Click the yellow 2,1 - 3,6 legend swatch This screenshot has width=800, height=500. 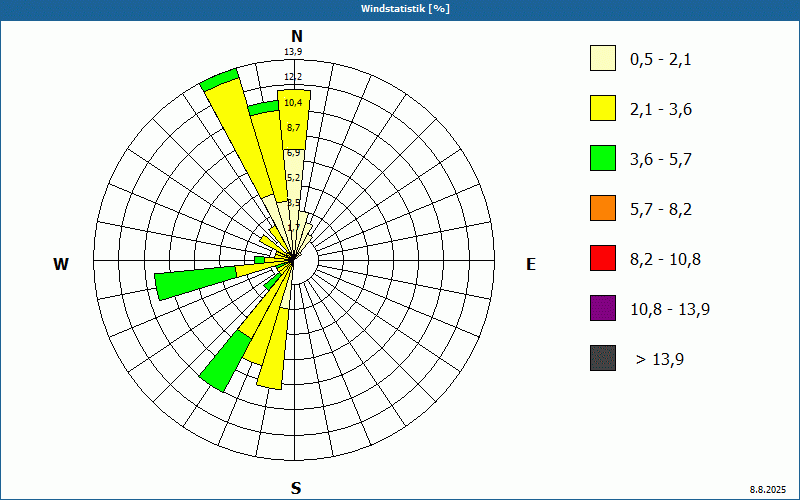pyautogui.click(x=603, y=108)
